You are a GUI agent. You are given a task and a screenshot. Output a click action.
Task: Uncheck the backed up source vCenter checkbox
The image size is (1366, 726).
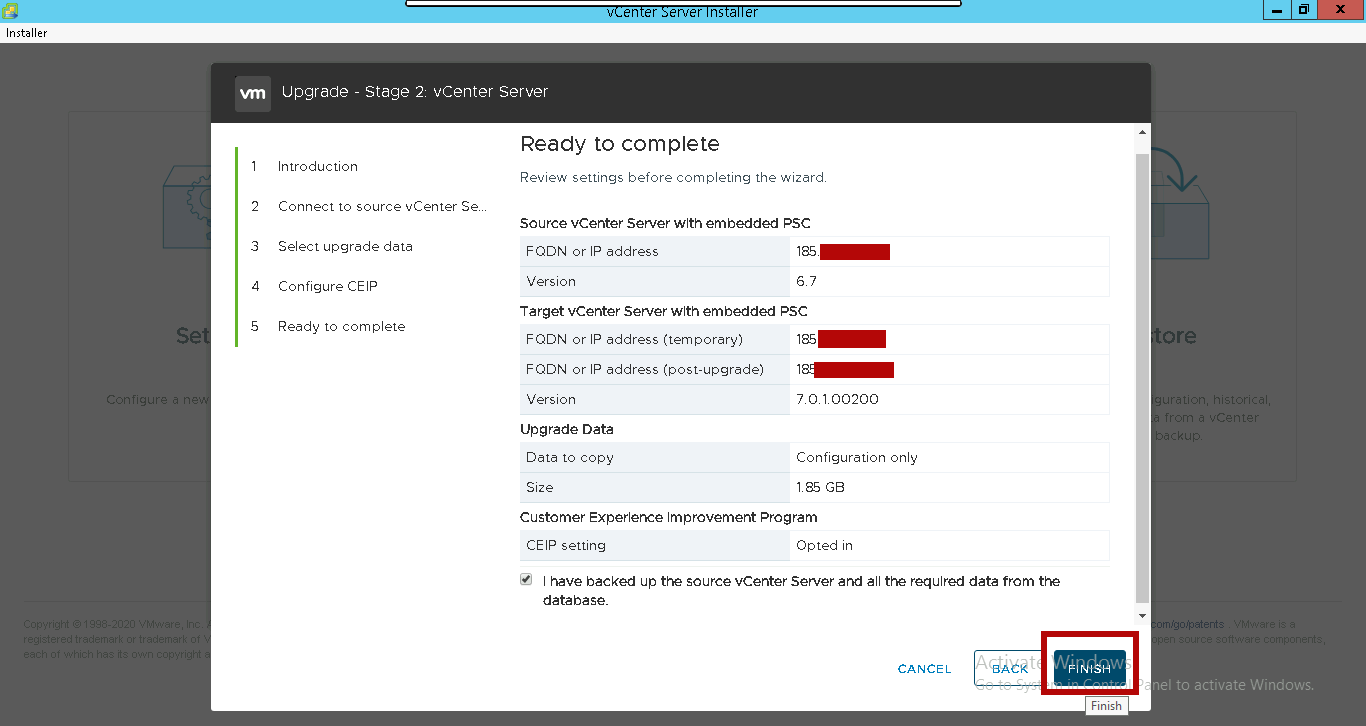(526, 580)
